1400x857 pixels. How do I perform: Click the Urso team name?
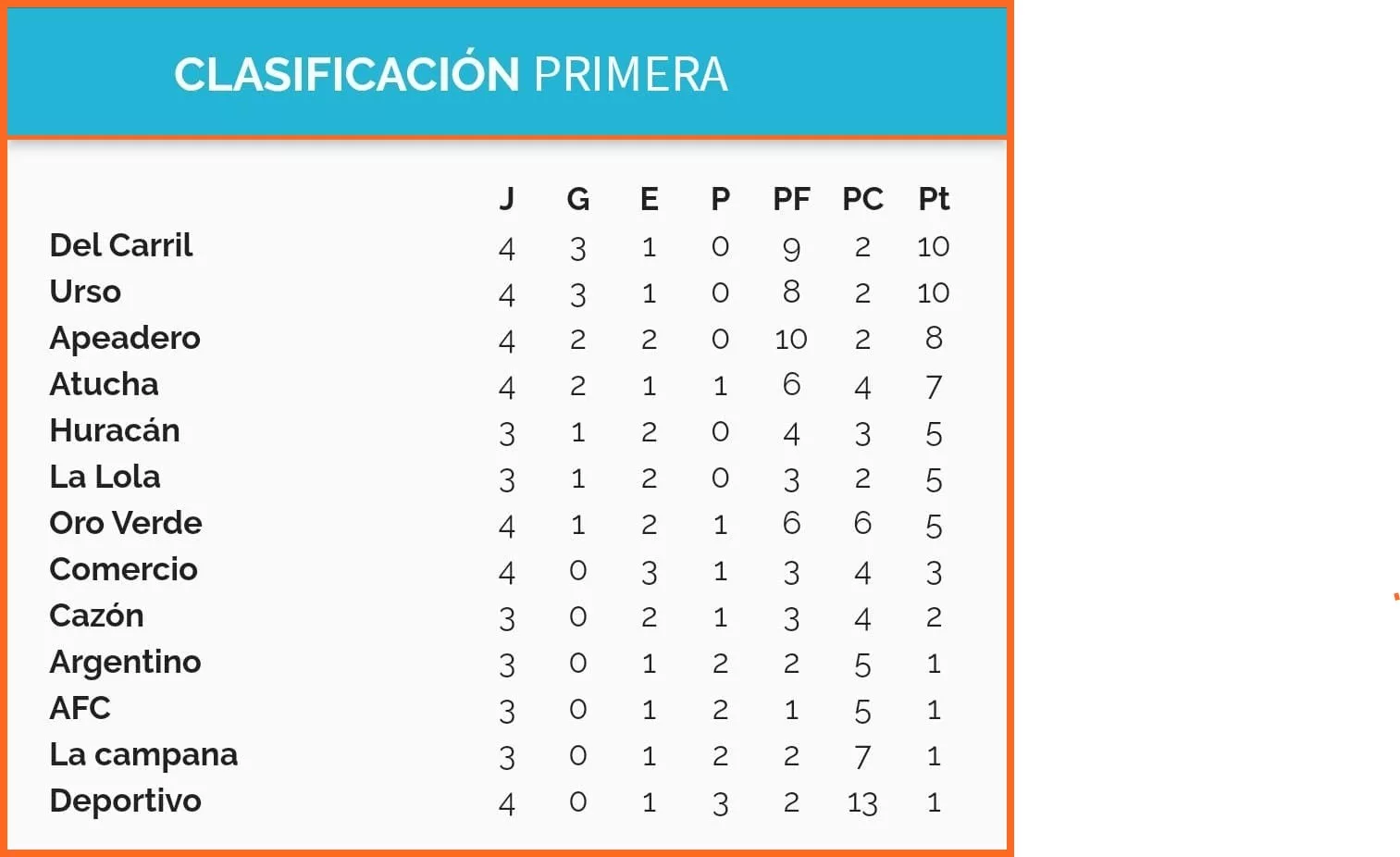pyautogui.click(x=85, y=292)
